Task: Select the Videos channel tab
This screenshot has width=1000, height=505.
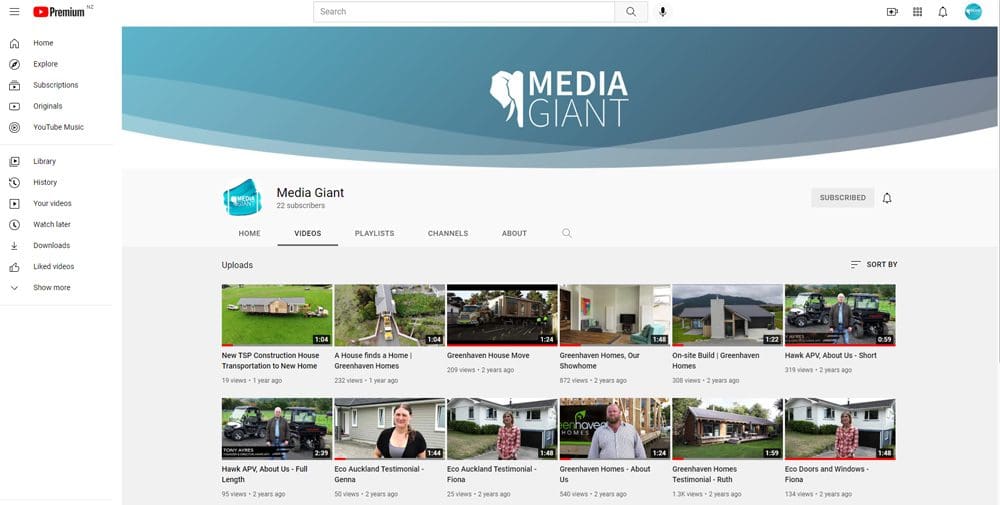Action: pos(307,233)
